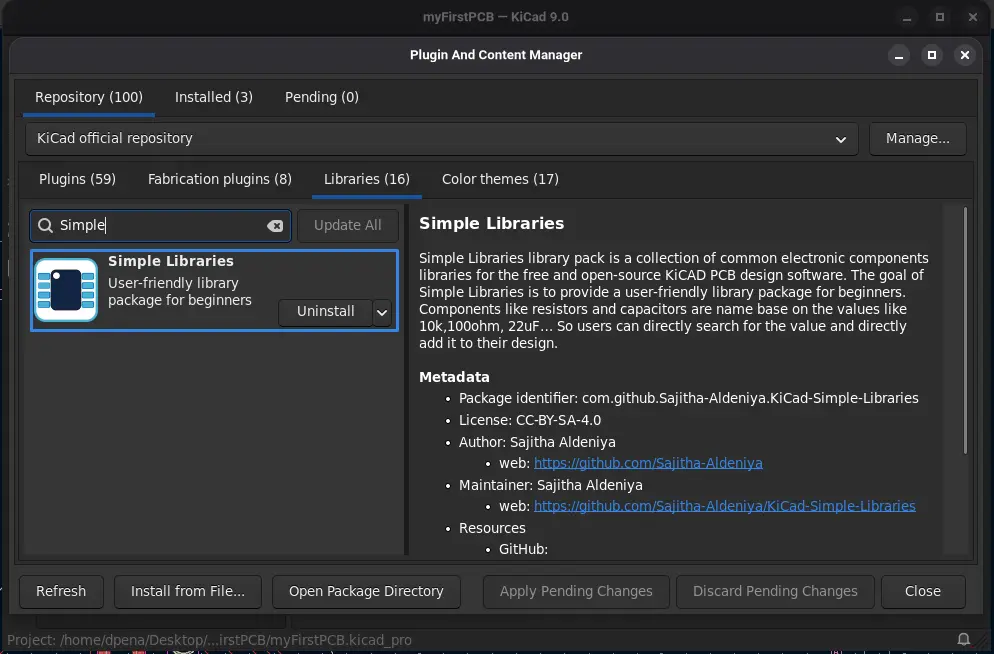Open the Color themes (17) tab
This screenshot has width=994, height=654.
500,179
